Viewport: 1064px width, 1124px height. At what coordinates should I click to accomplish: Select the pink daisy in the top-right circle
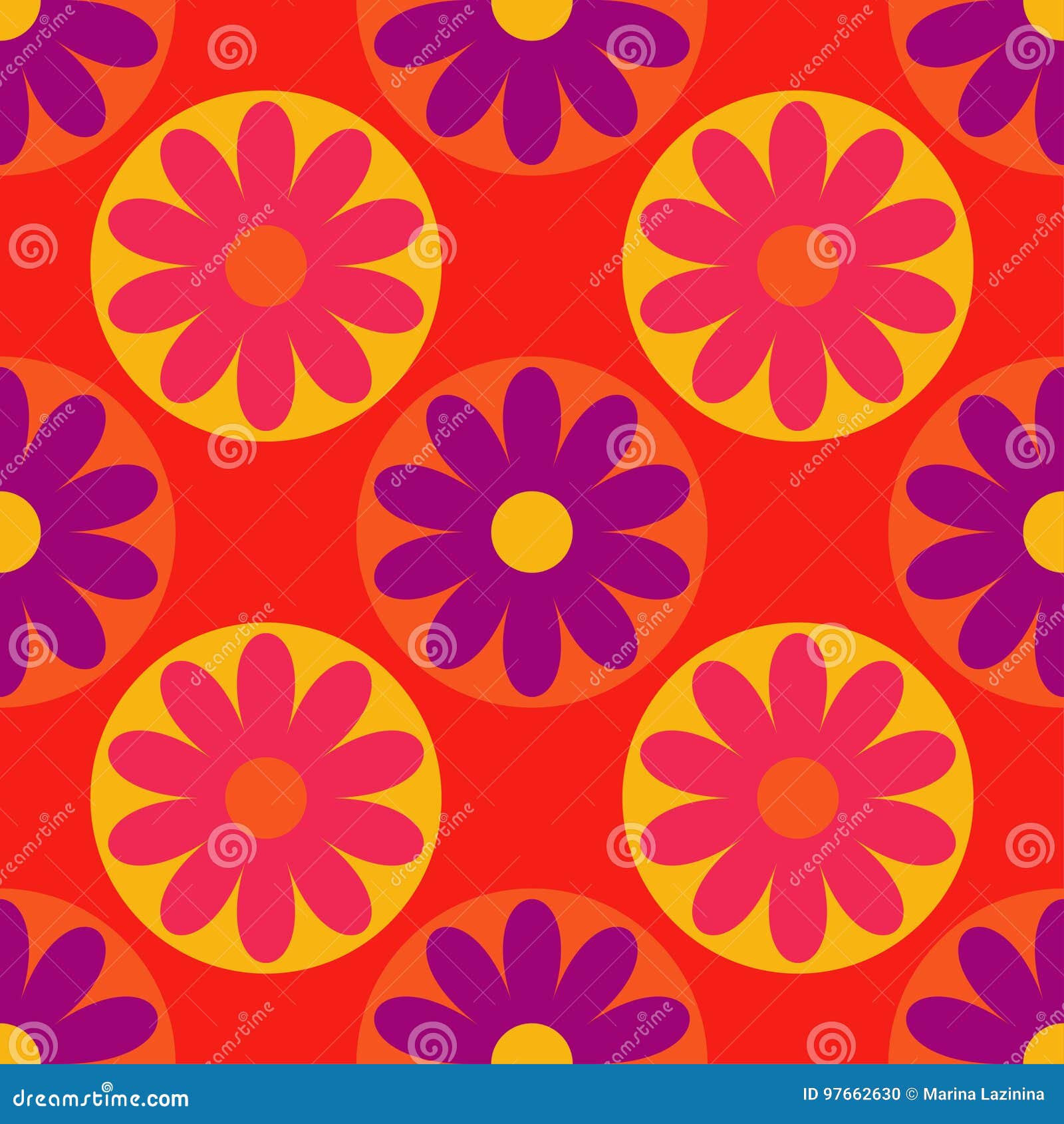coord(798,266)
